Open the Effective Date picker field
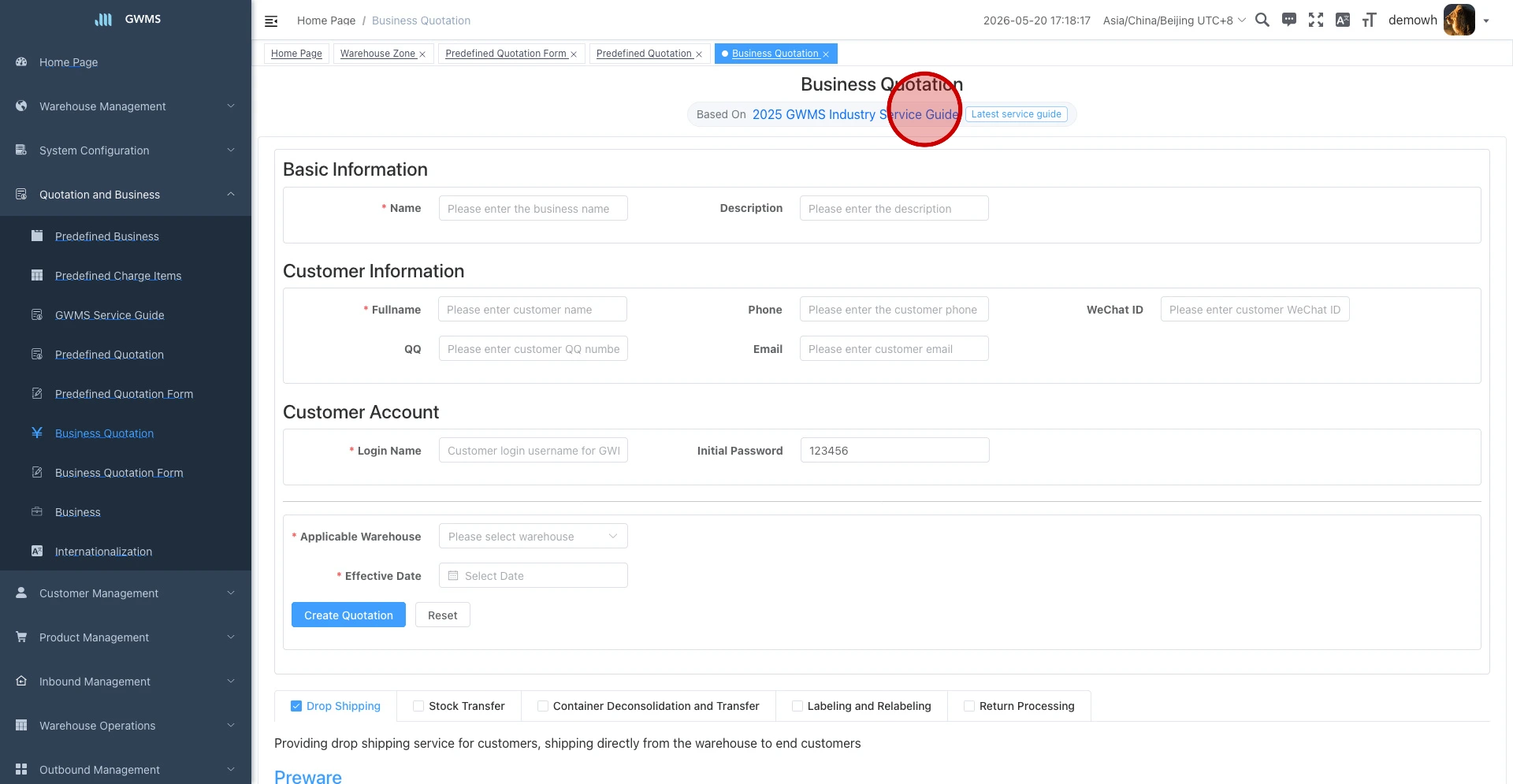The width and height of the screenshot is (1513, 784). point(533,575)
